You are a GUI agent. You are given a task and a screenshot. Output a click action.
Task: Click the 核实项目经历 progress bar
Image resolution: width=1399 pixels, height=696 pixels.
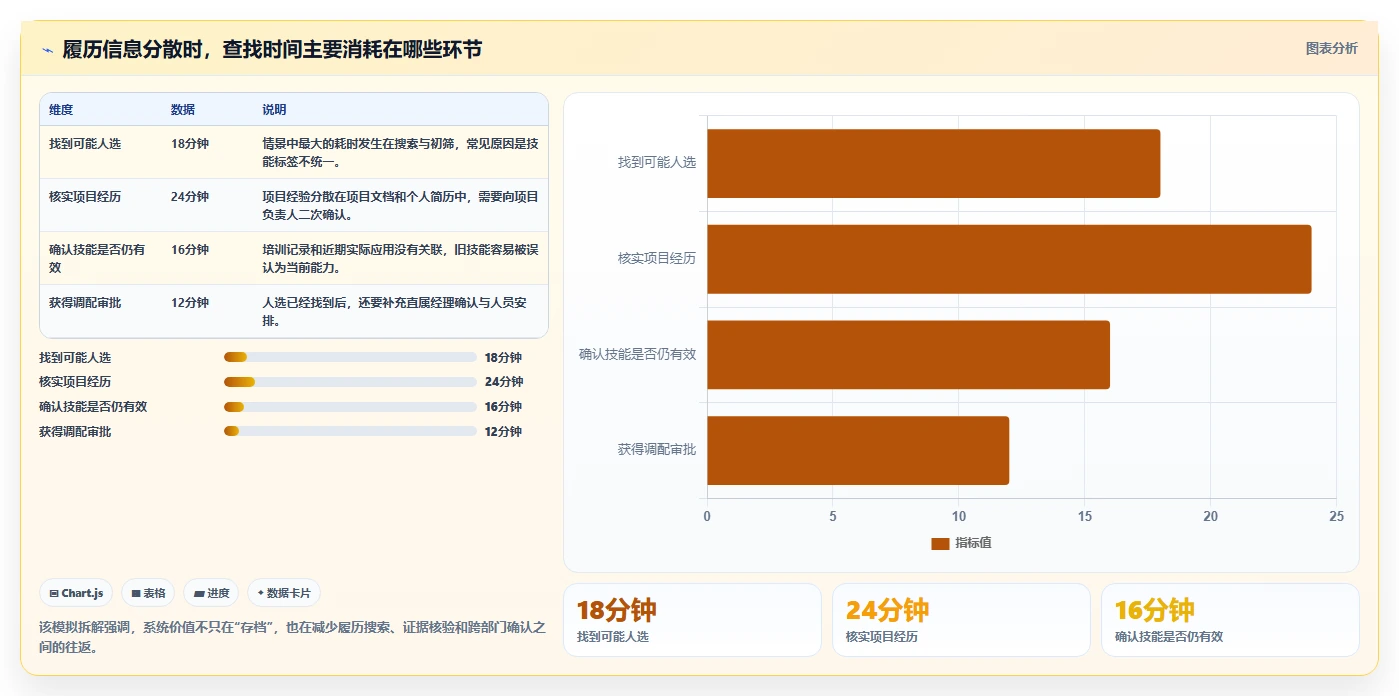pos(350,382)
